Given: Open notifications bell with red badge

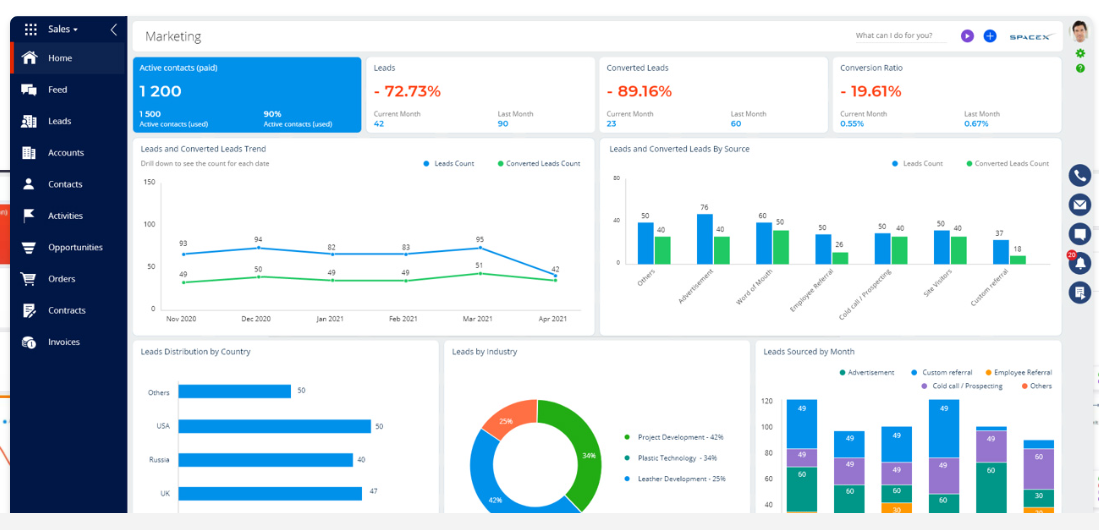Looking at the screenshot, I should [1079, 263].
